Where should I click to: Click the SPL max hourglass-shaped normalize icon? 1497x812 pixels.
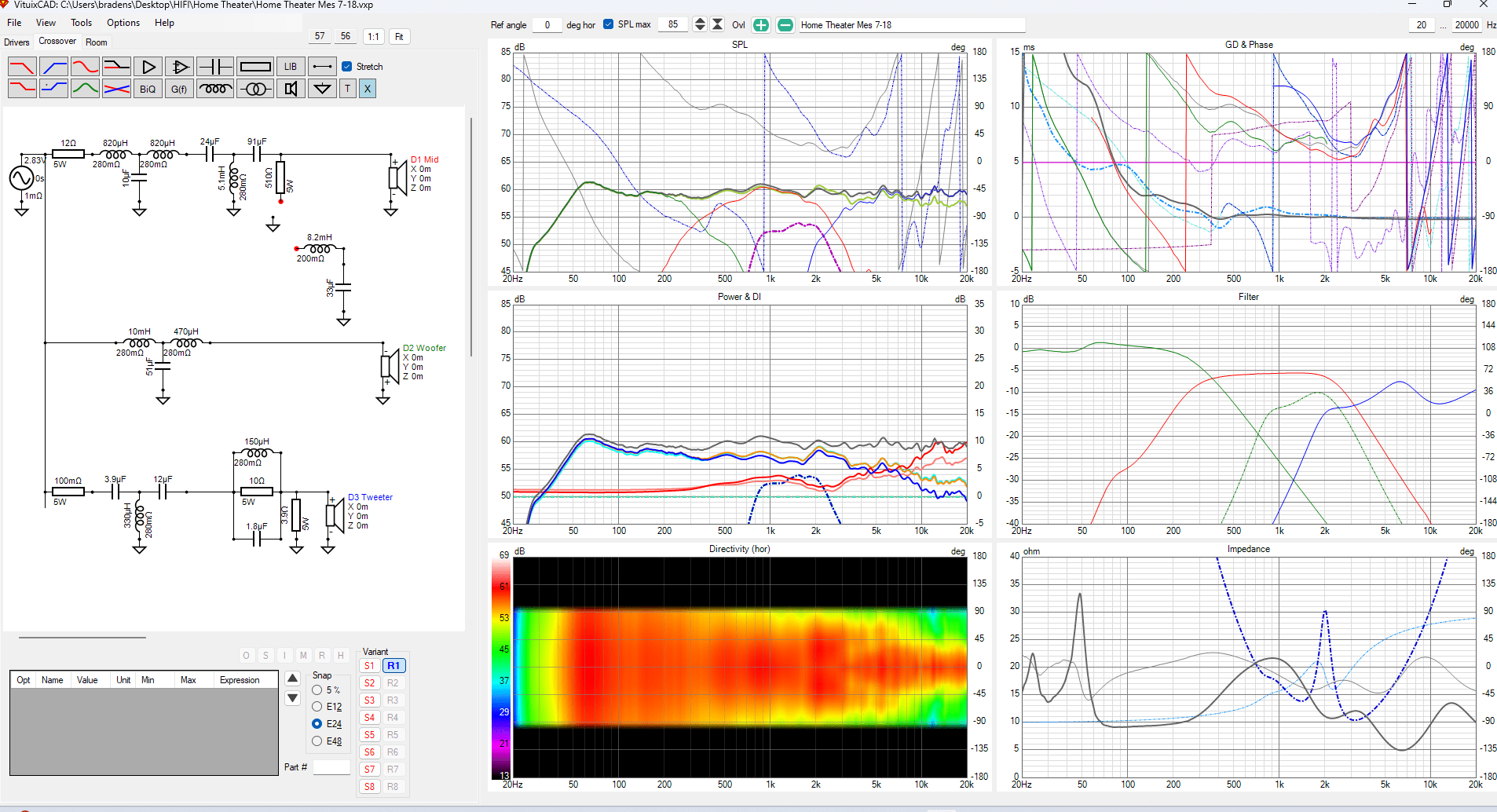click(717, 24)
